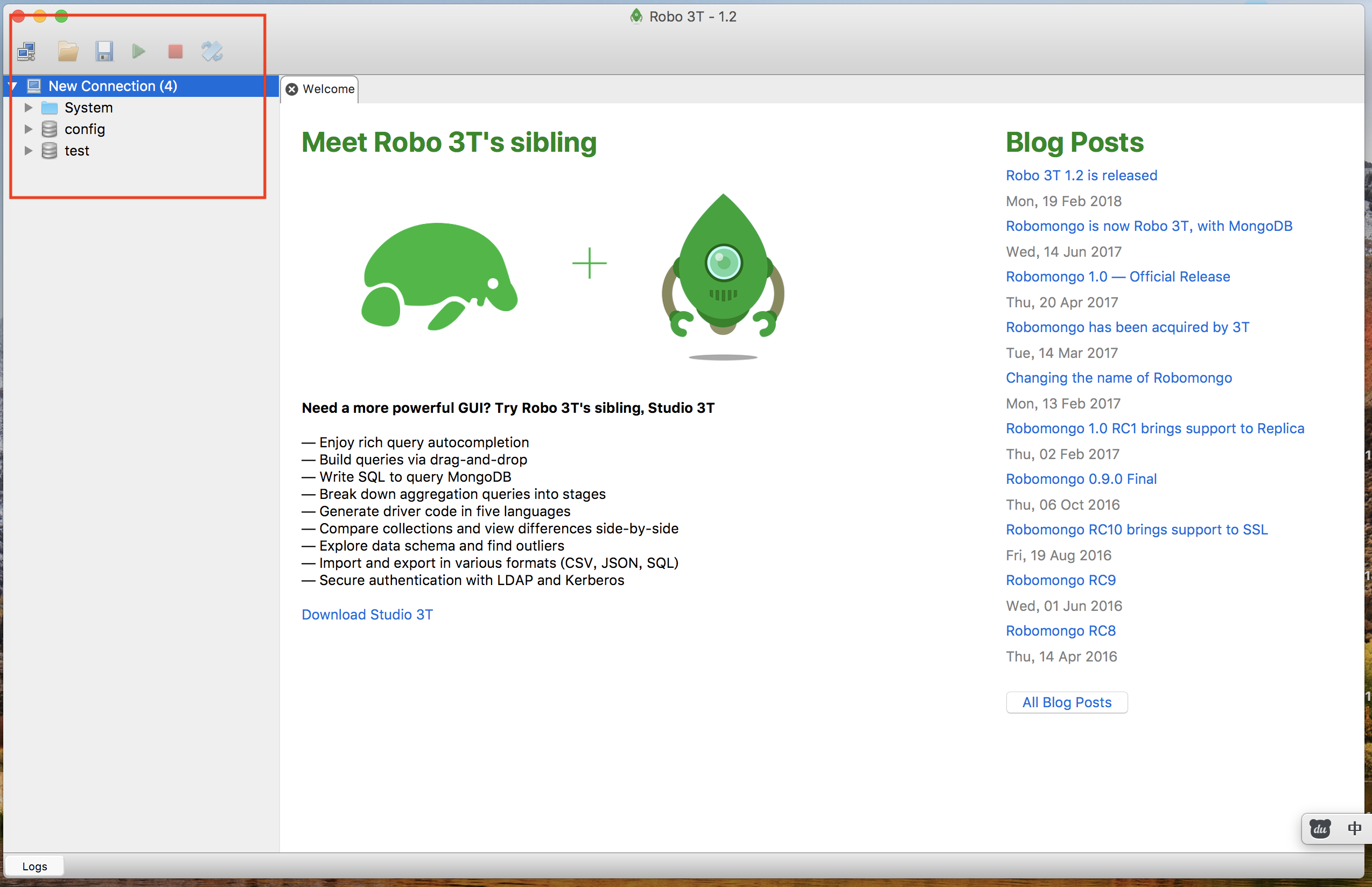This screenshot has height=887, width=1372.
Task: Click the test database icon
Action: [x=50, y=151]
